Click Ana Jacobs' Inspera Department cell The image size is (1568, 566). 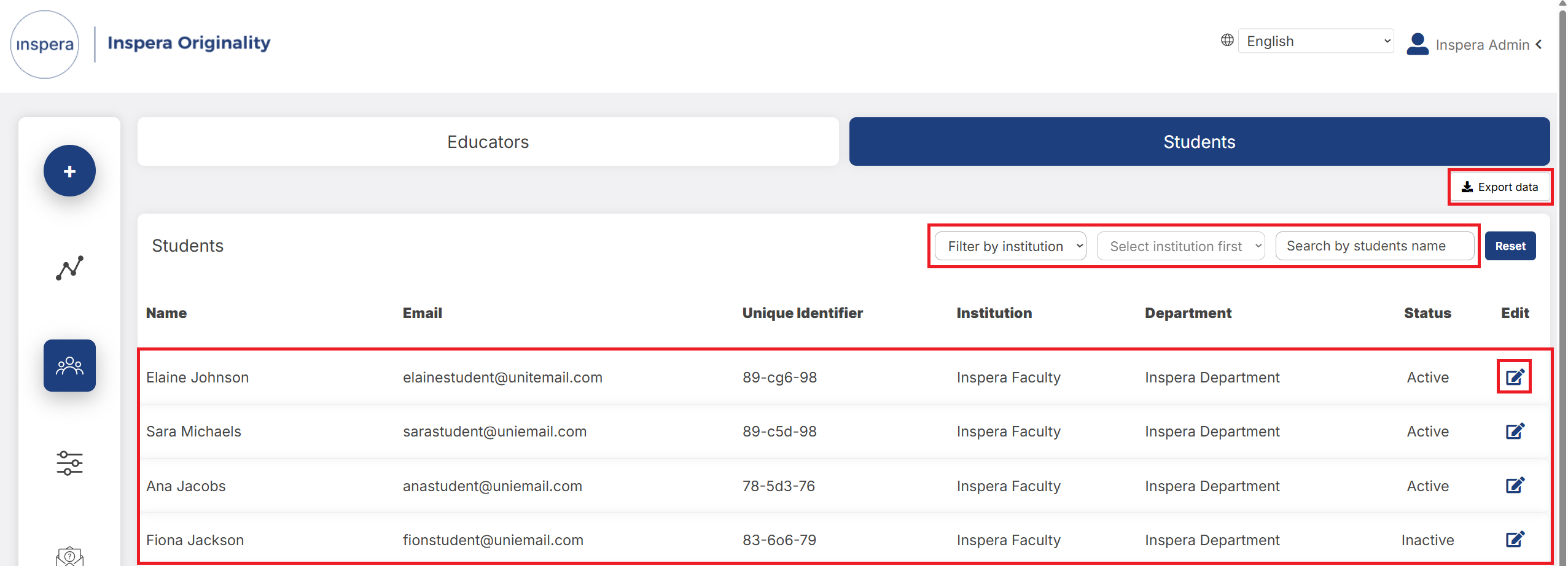1212,486
